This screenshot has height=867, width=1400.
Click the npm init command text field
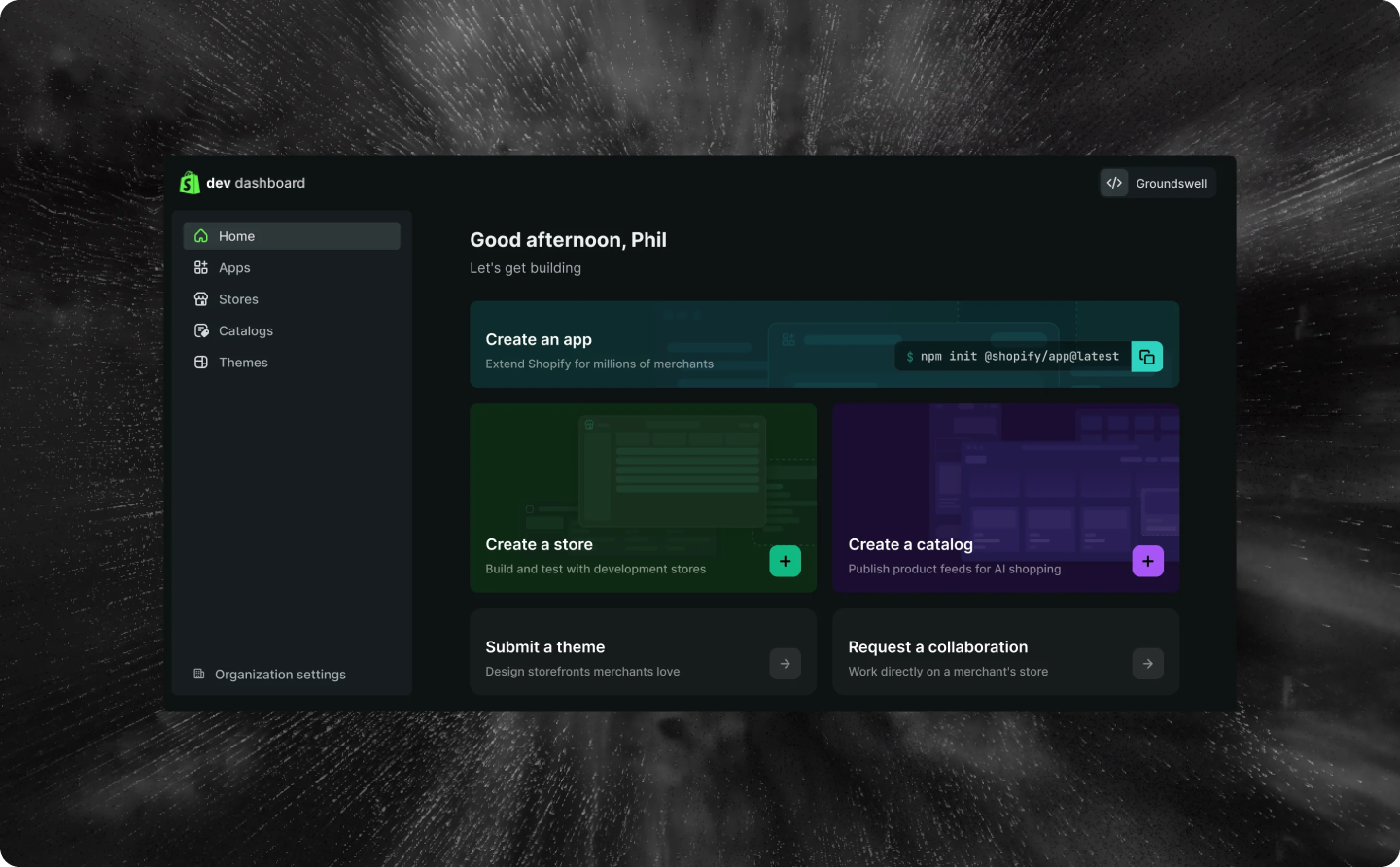(1013, 357)
